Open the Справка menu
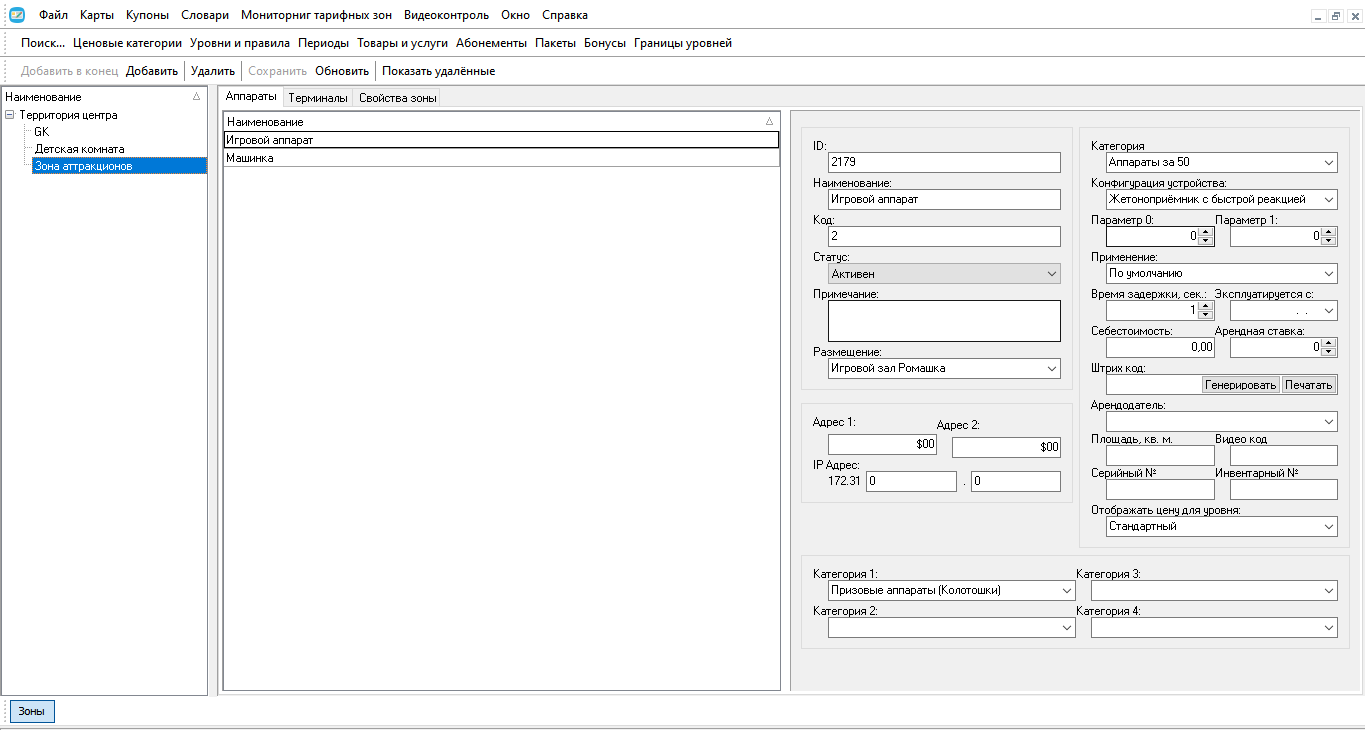Screen dimensions: 1365x730 point(565,15)
